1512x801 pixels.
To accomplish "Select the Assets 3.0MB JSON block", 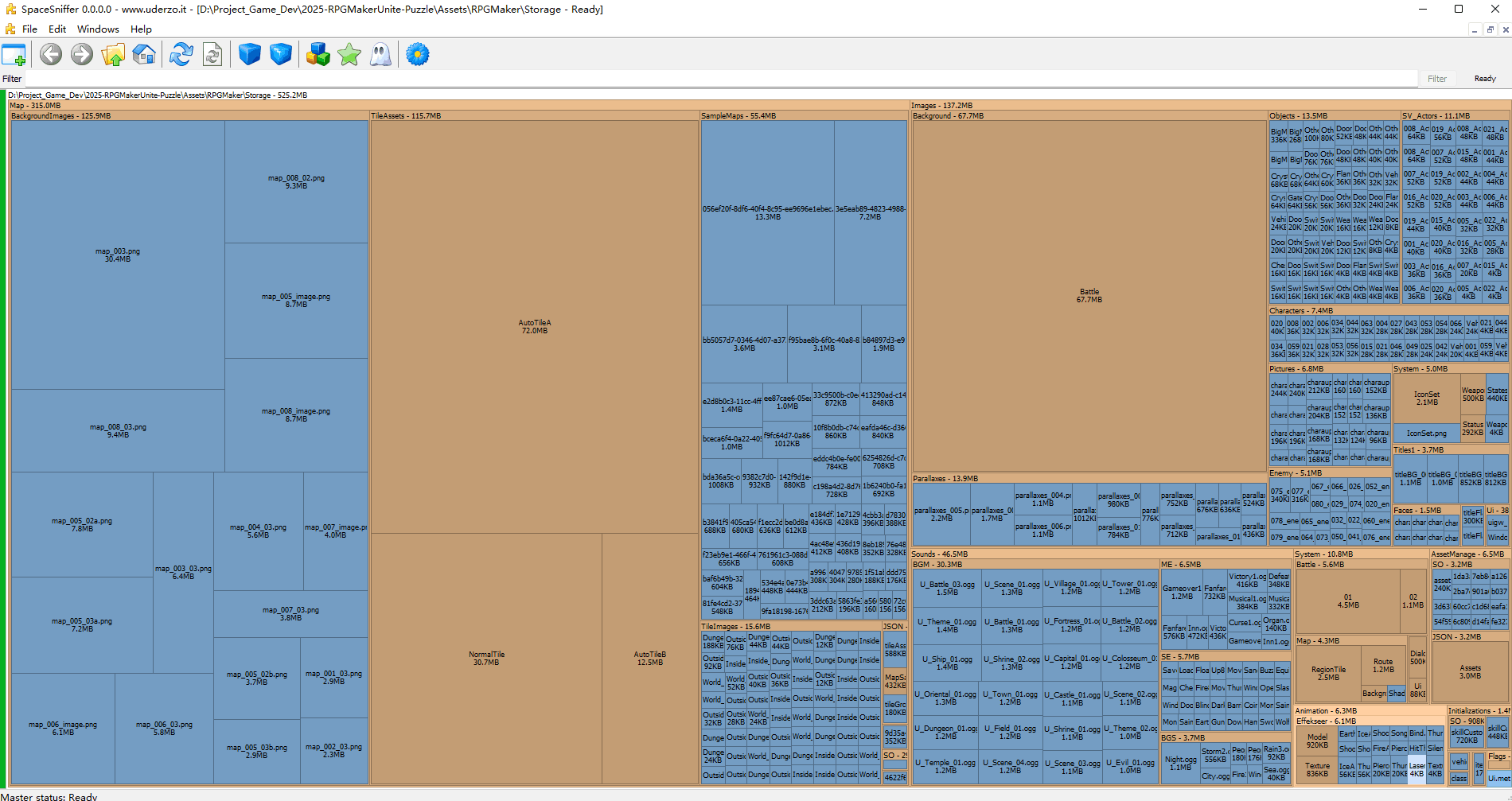I will tap(1470, 672).
